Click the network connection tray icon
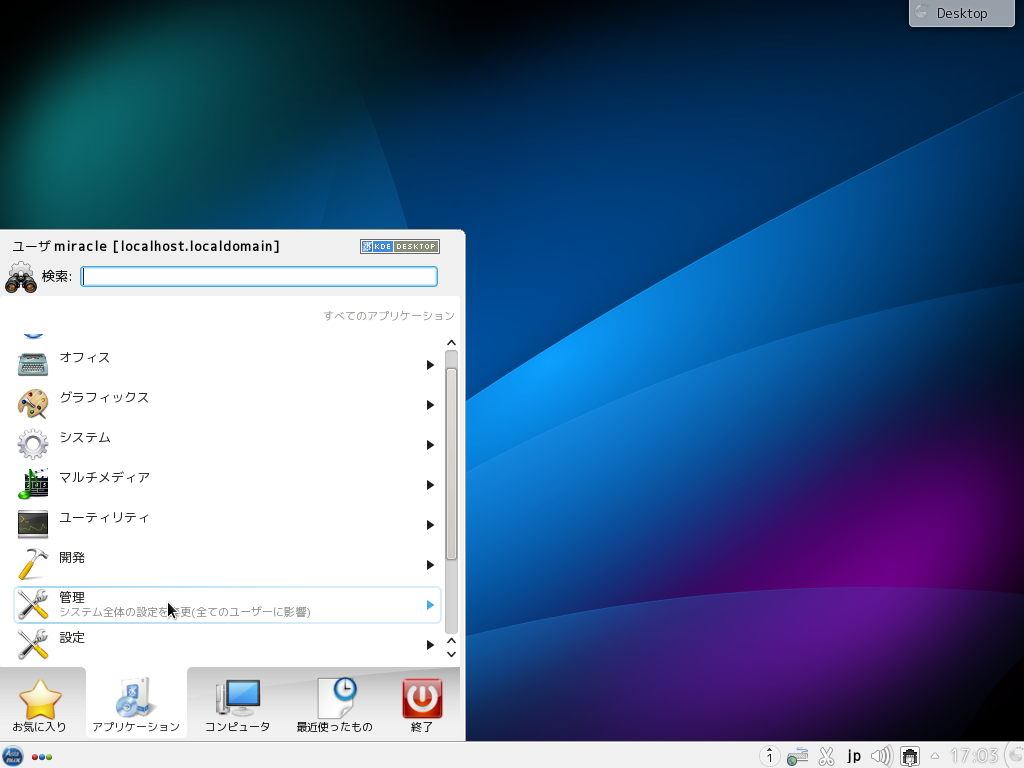The width and height of the screenshot is (1024, 768). click(910, 756)
